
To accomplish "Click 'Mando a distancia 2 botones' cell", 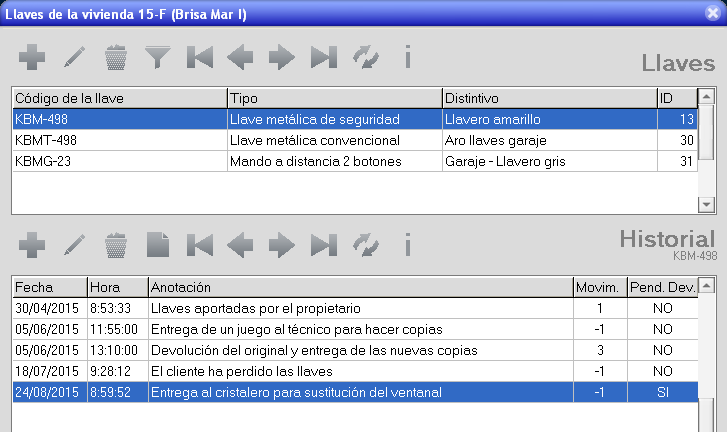I will click(x=335, y=161).
